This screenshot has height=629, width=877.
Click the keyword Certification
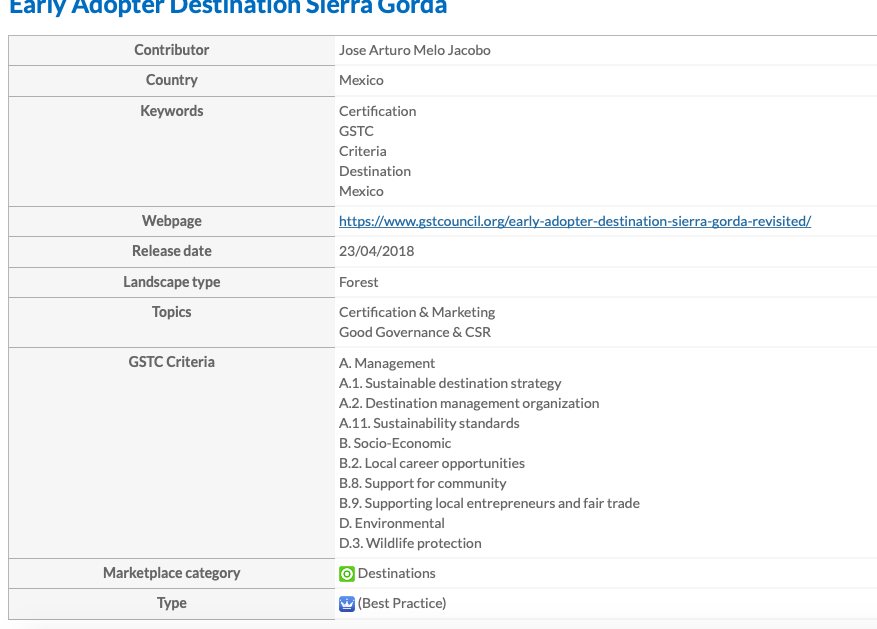[378, 111]
